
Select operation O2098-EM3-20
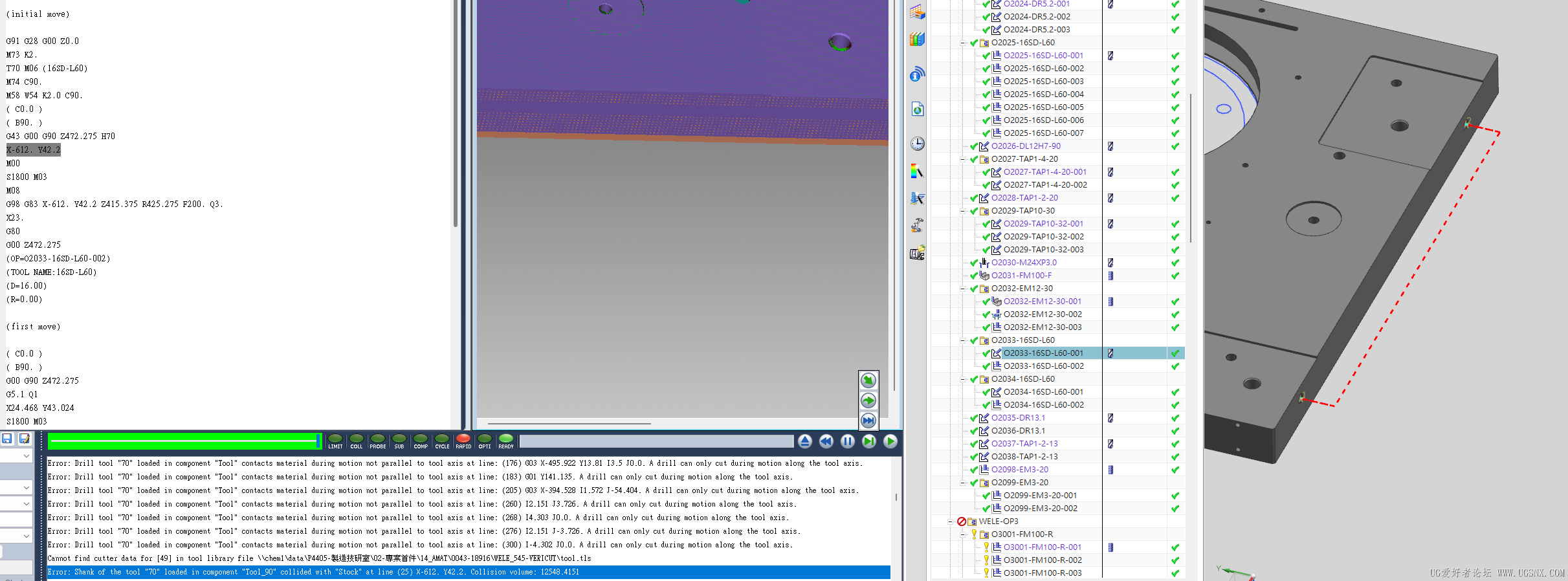tap(1020, 470)
